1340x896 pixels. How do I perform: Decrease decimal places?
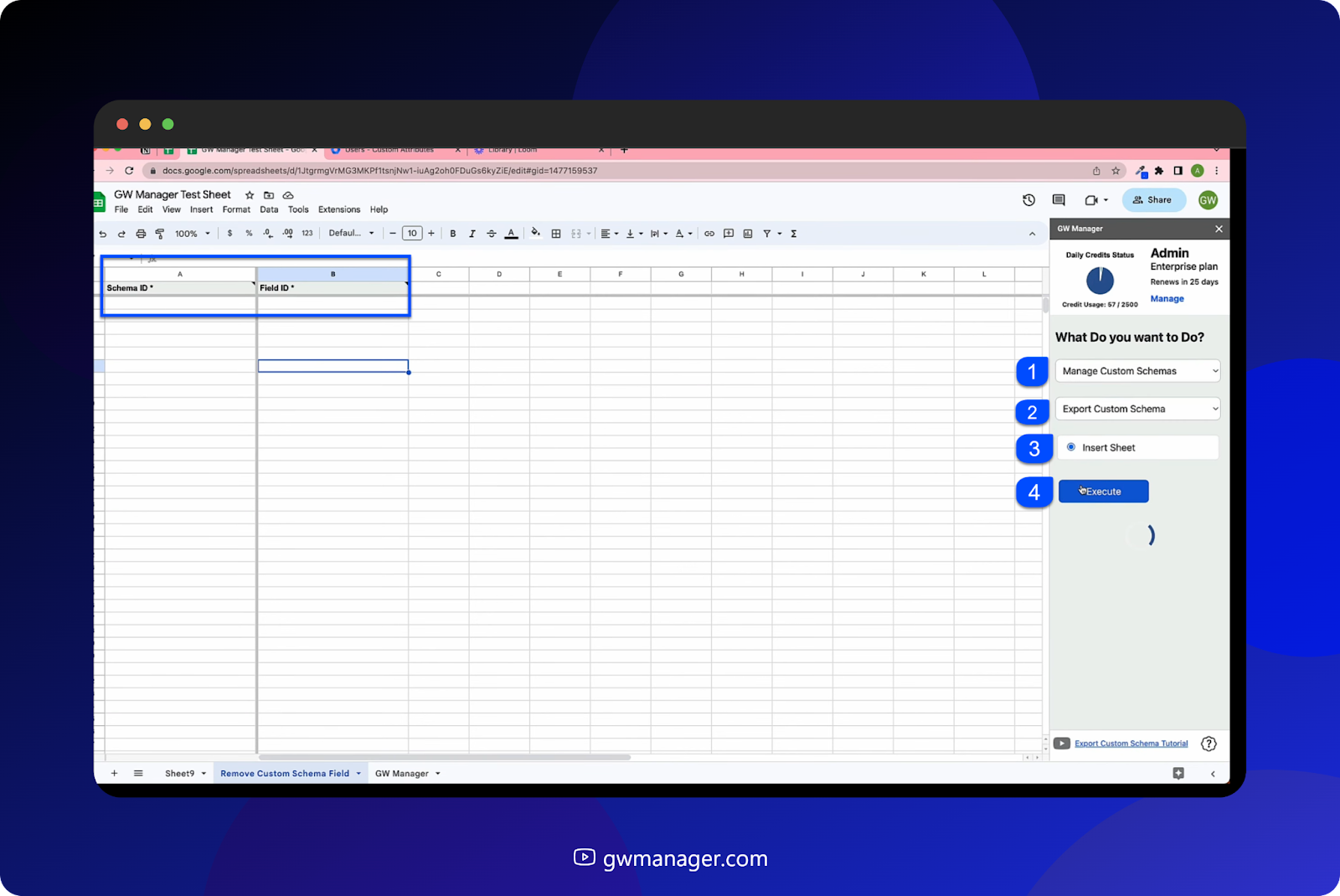[x=268, y=234]
